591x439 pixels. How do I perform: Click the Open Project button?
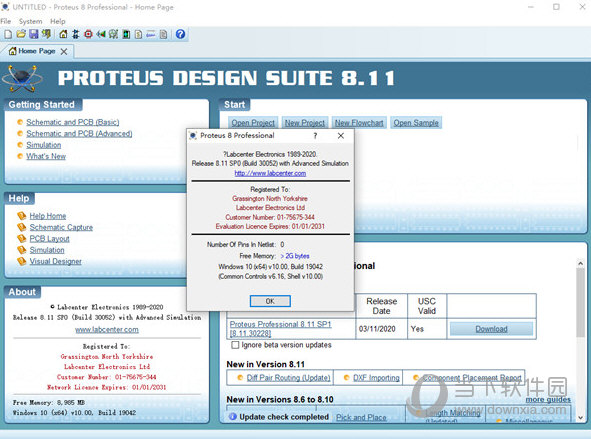253,123
